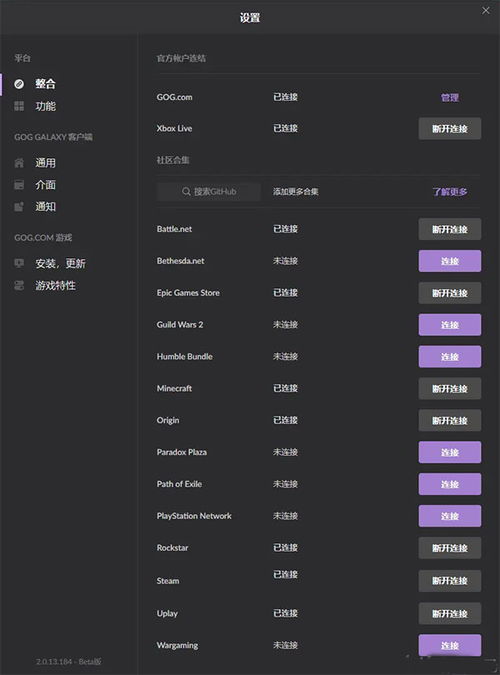Click the 了解更多 link
500x675 pixels.
[x=450, y=192]
